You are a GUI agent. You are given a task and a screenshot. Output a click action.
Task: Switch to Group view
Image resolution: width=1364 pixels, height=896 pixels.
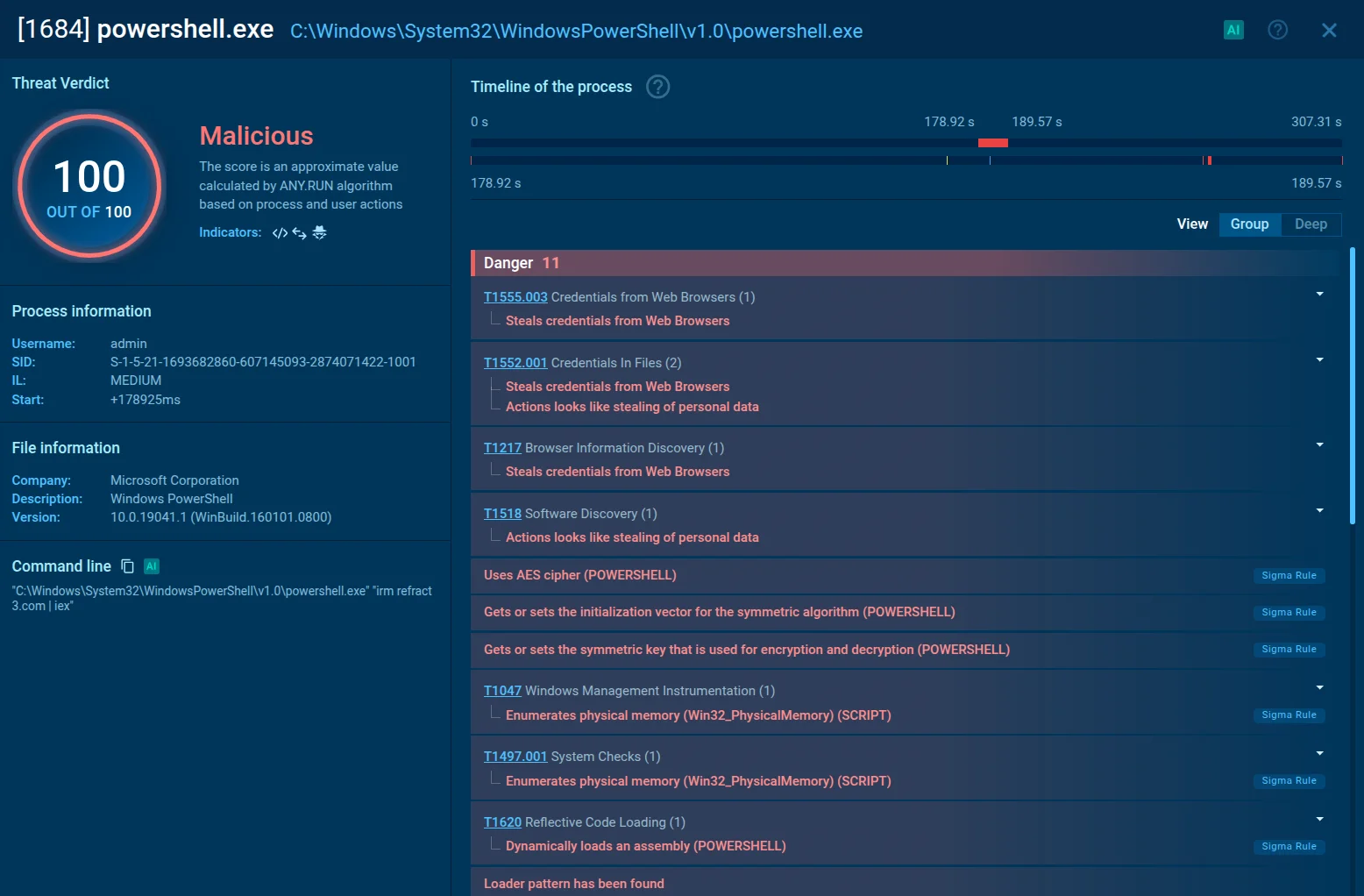pyautogui.click(x=1249, y=224)
